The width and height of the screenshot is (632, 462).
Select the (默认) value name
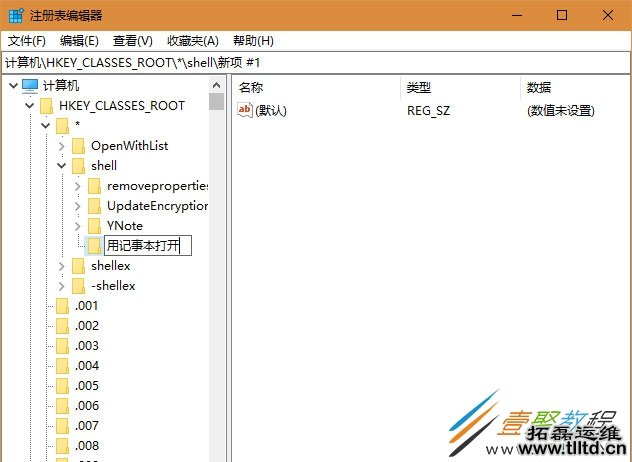tap(271, 110)
